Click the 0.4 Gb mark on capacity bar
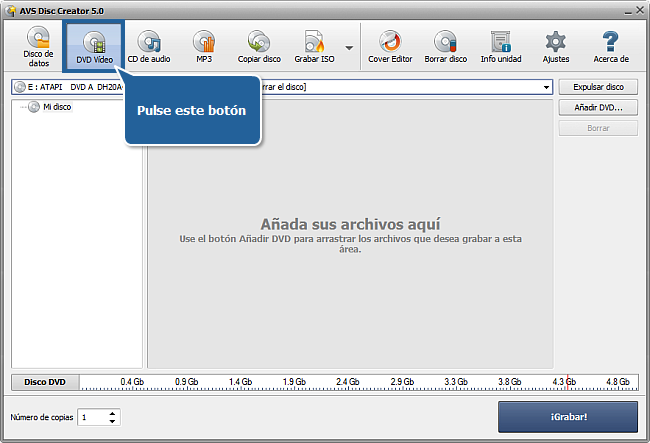 click(x=132, y=381)
